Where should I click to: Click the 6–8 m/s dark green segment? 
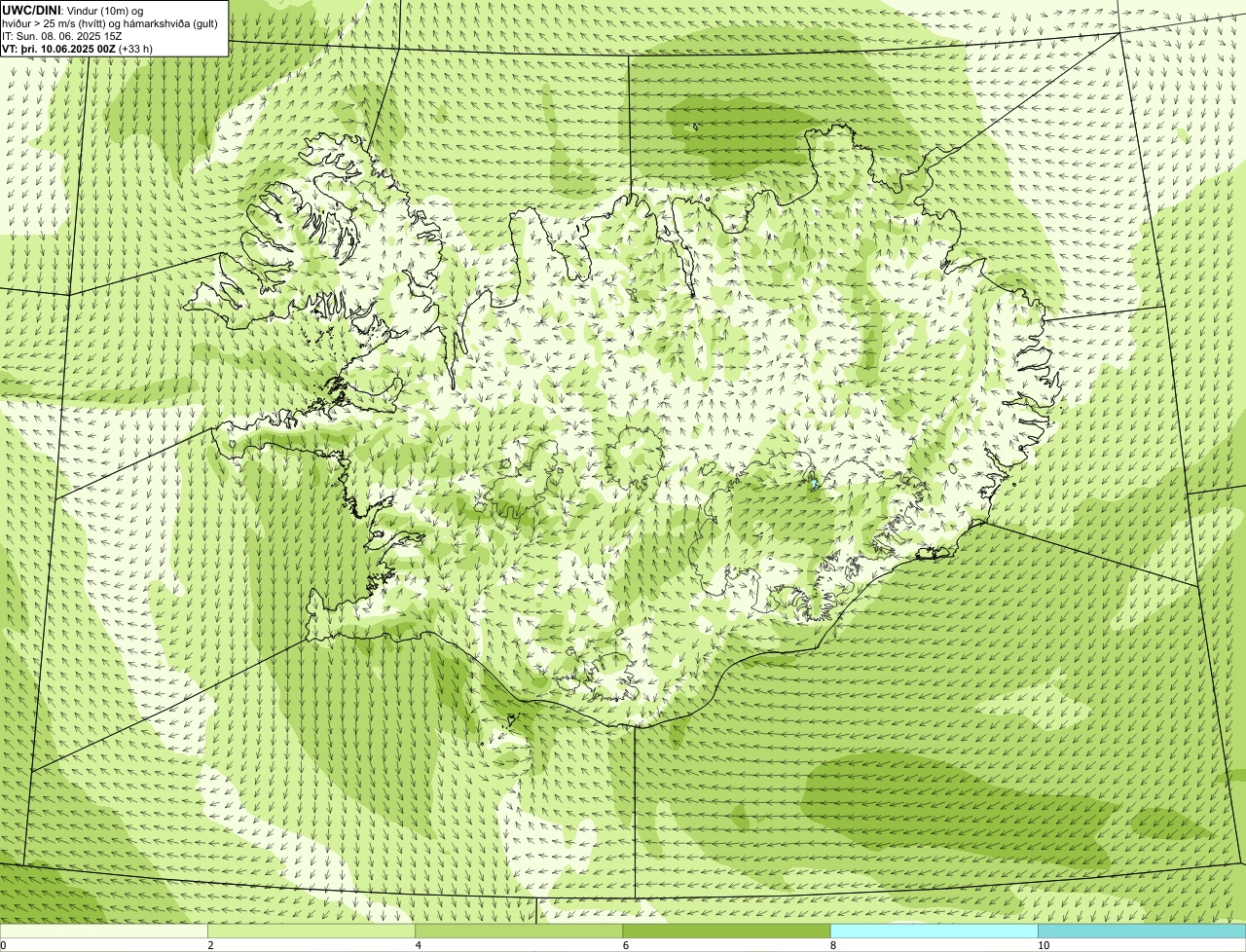pos(726,932)
